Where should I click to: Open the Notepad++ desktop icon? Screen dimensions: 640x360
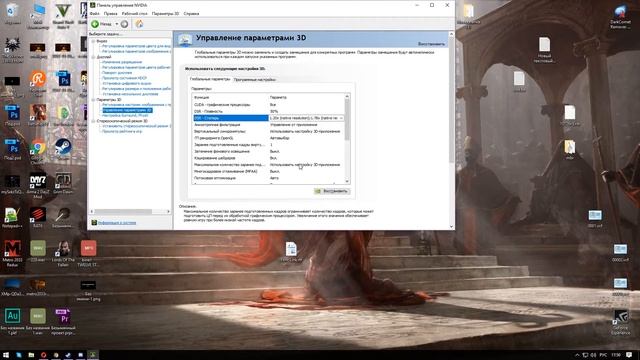click(12, 217)
